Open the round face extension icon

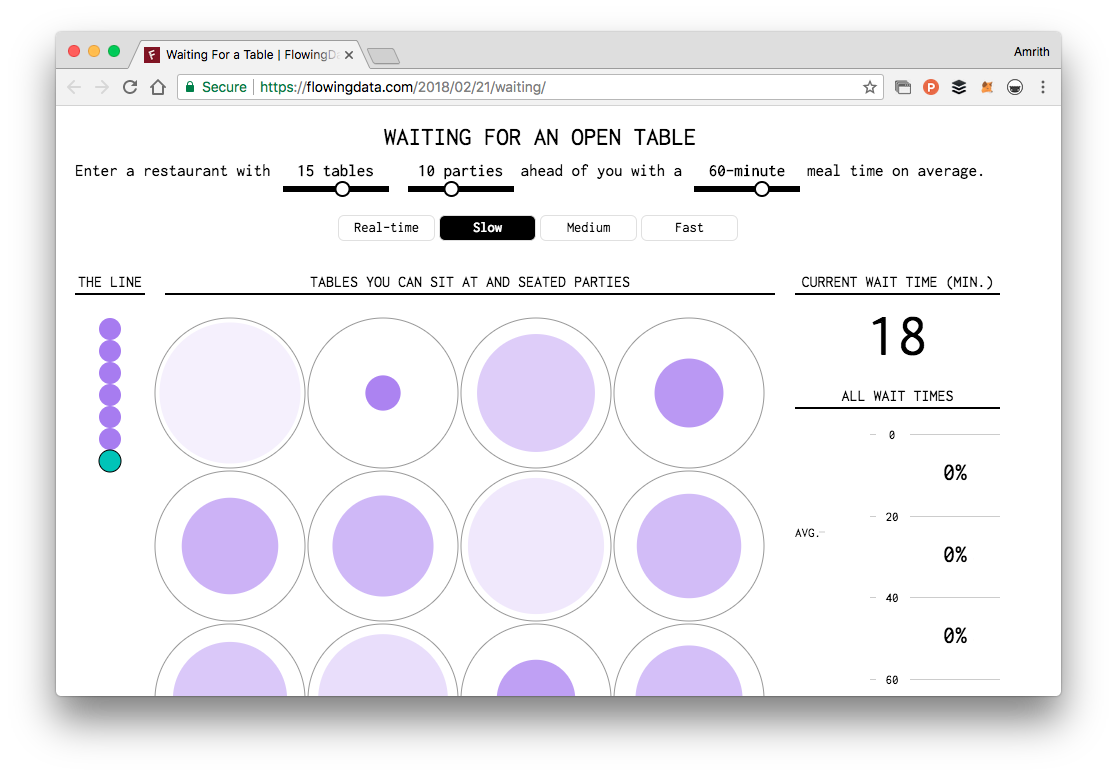coord(1014,87)
